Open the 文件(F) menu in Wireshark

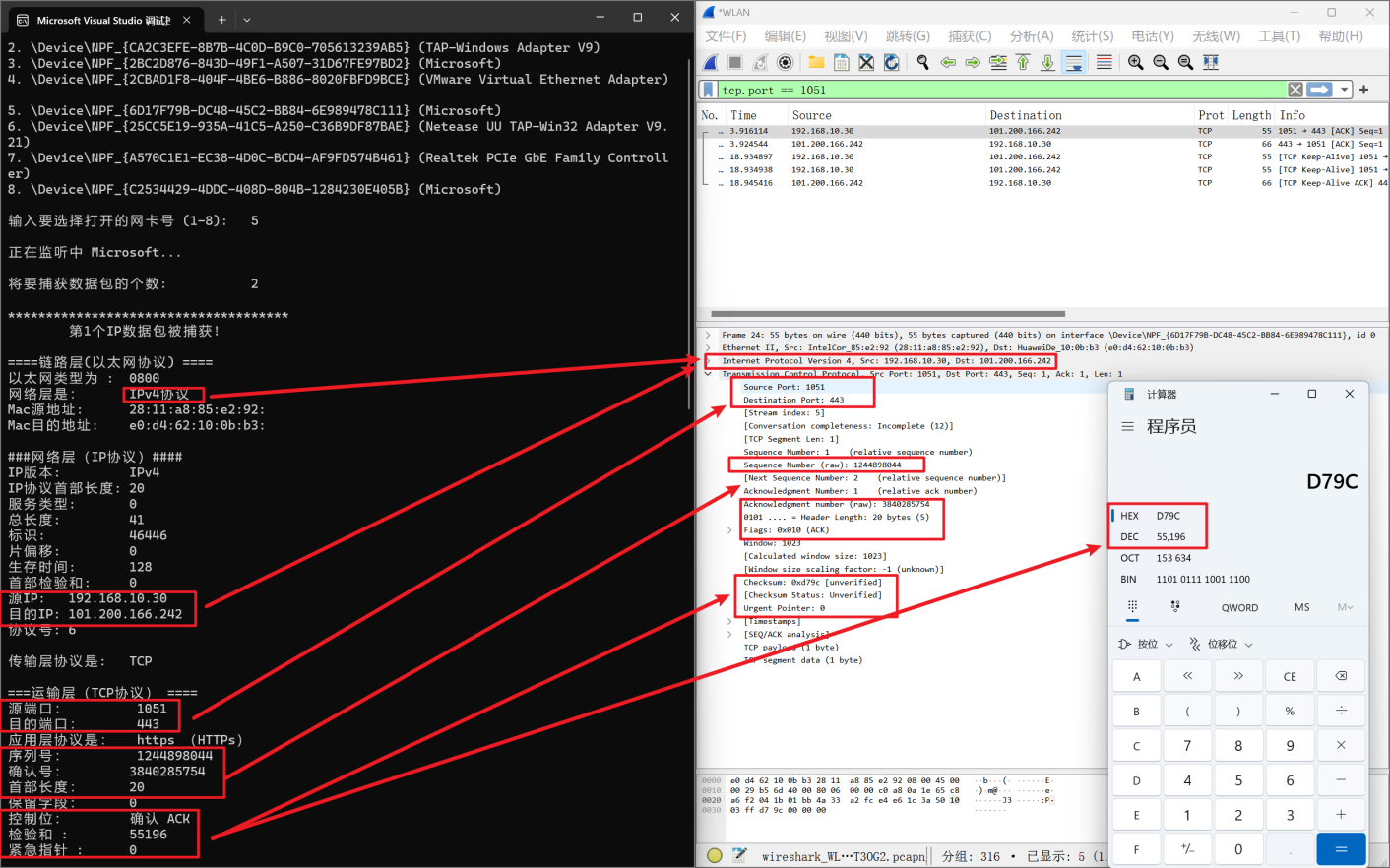(726, 35)
